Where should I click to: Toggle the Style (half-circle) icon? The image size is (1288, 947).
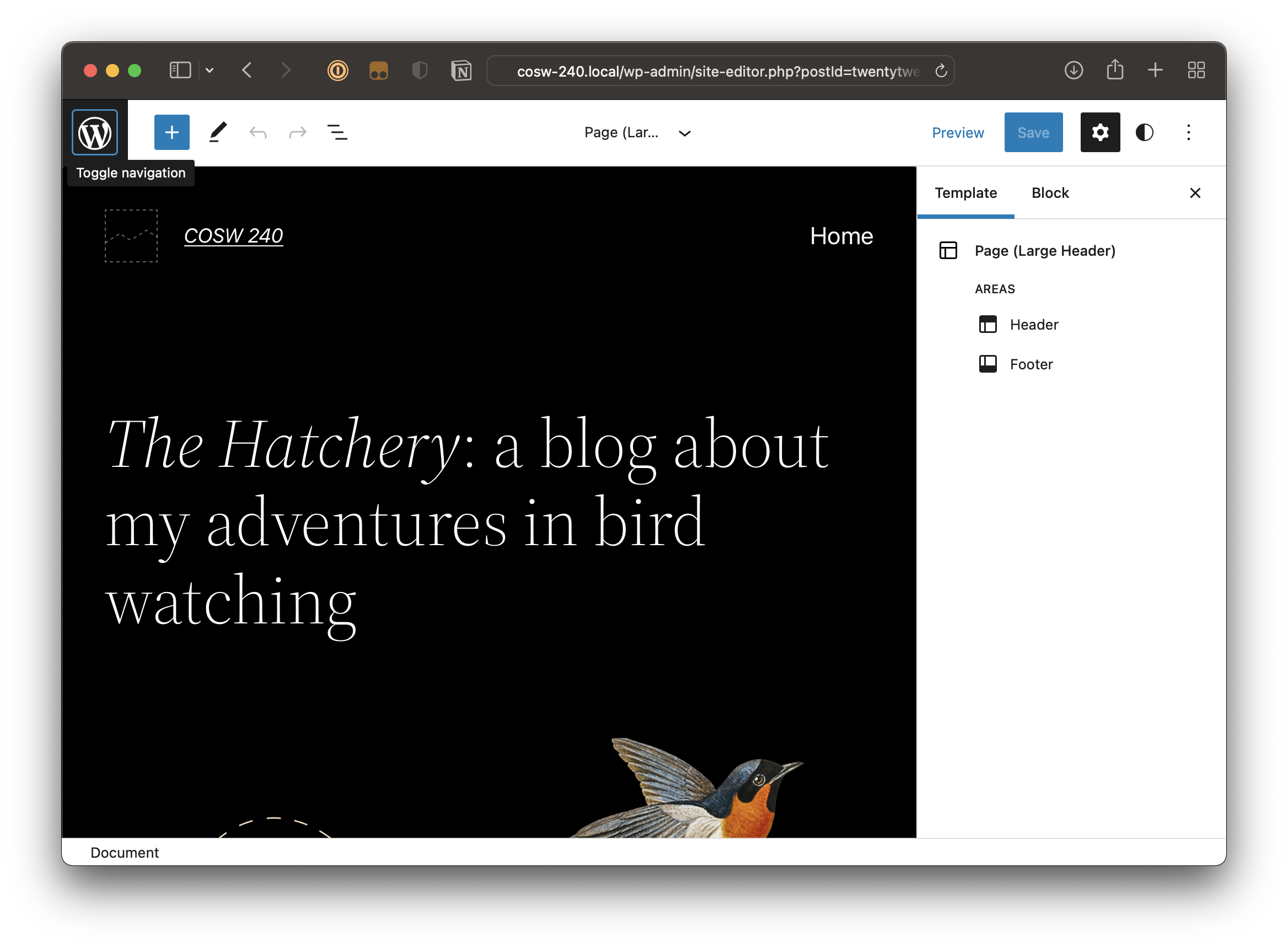1145,131
